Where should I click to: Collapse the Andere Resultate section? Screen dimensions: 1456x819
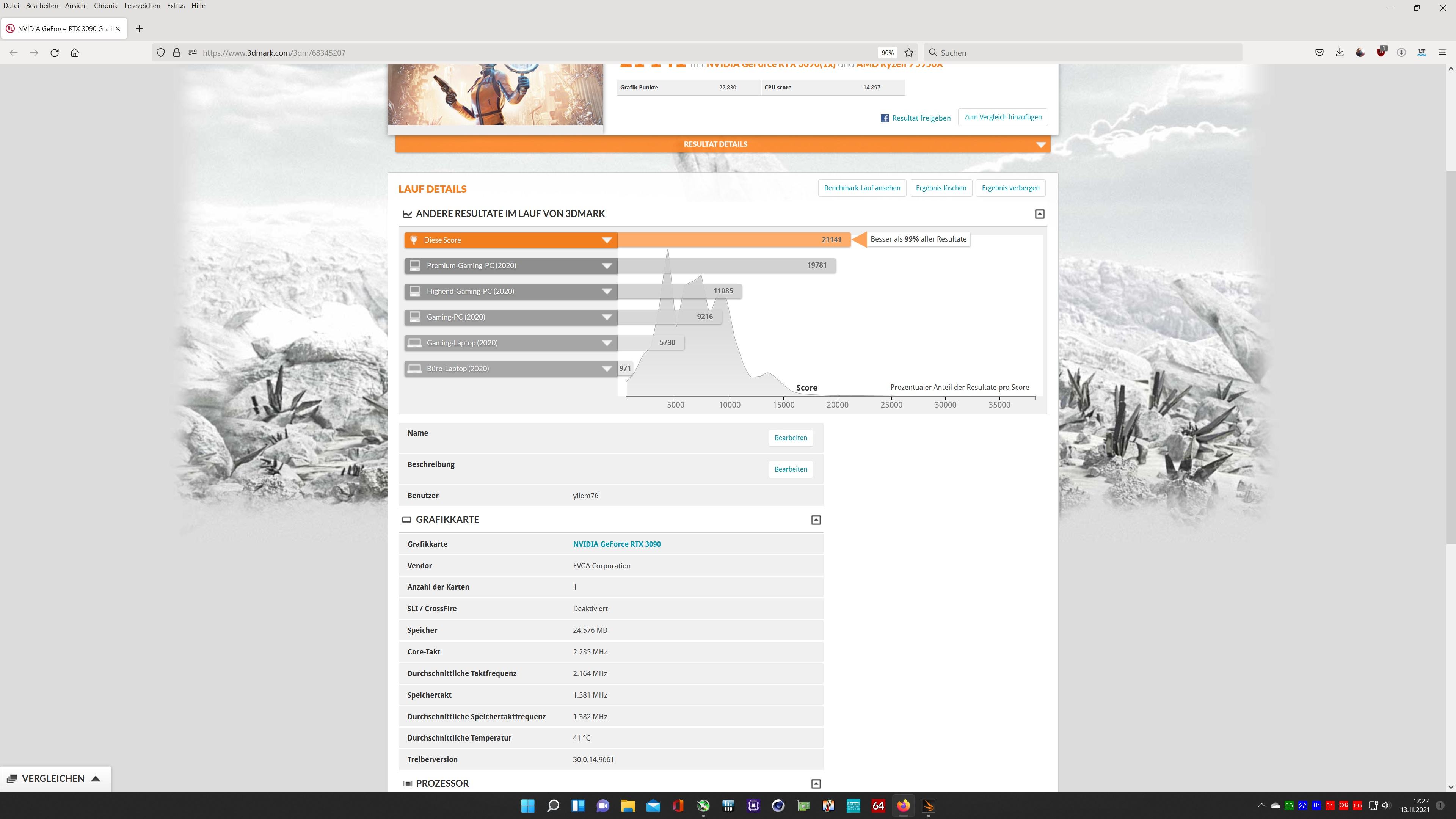point(1039,213)
